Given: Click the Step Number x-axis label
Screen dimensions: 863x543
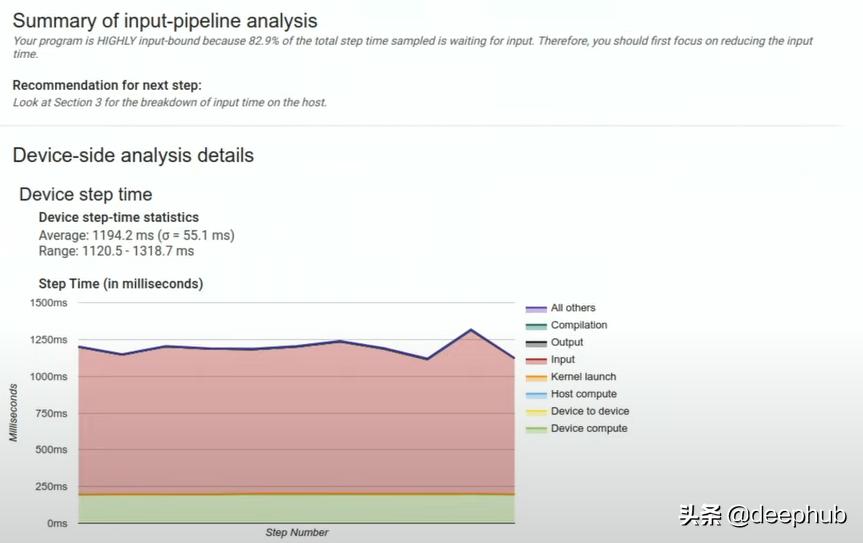Looking at the screenshot, I should coord(297,532).
